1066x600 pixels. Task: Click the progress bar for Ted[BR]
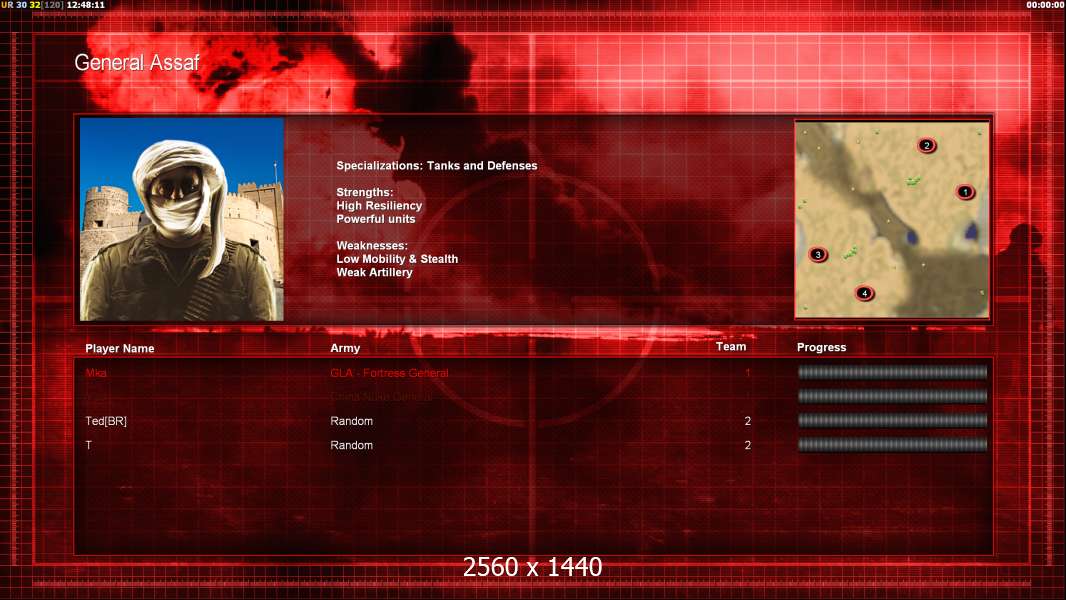coord(892,421)
